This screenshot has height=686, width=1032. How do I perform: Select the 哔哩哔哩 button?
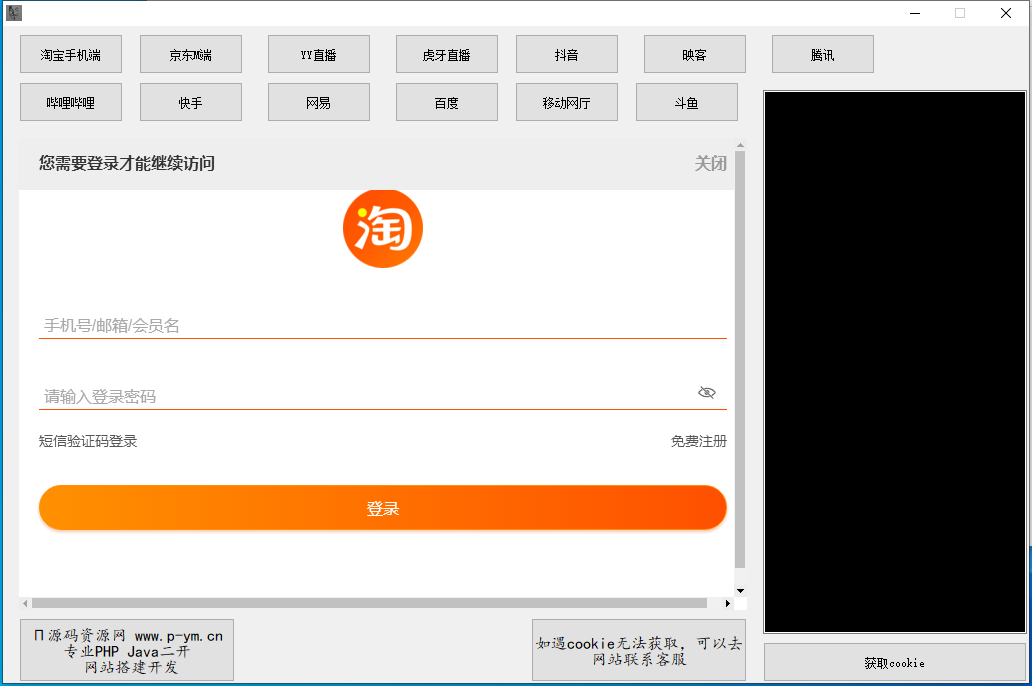(x=71, y=103)
